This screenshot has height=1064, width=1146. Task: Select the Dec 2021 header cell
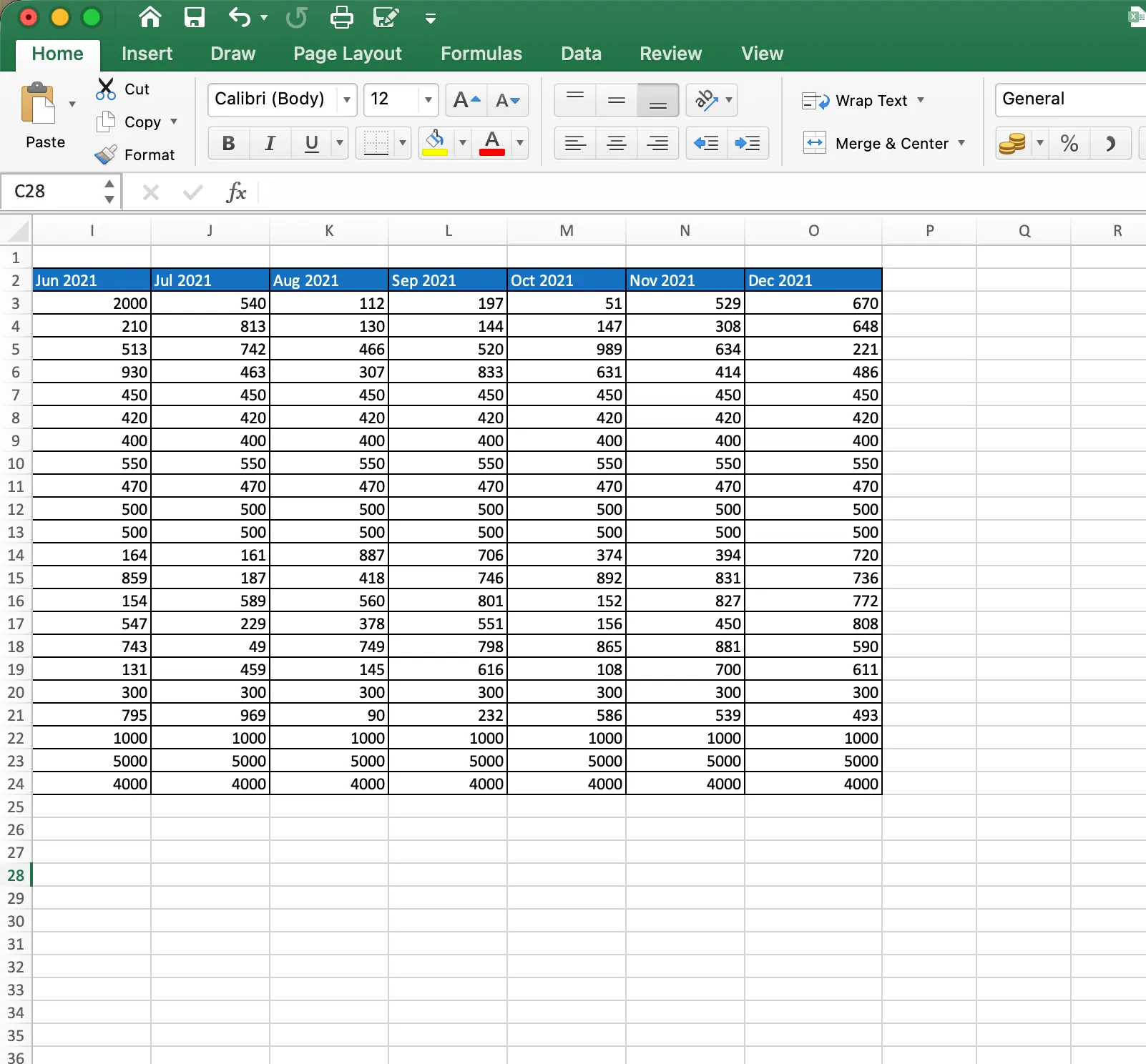[813, 280]
